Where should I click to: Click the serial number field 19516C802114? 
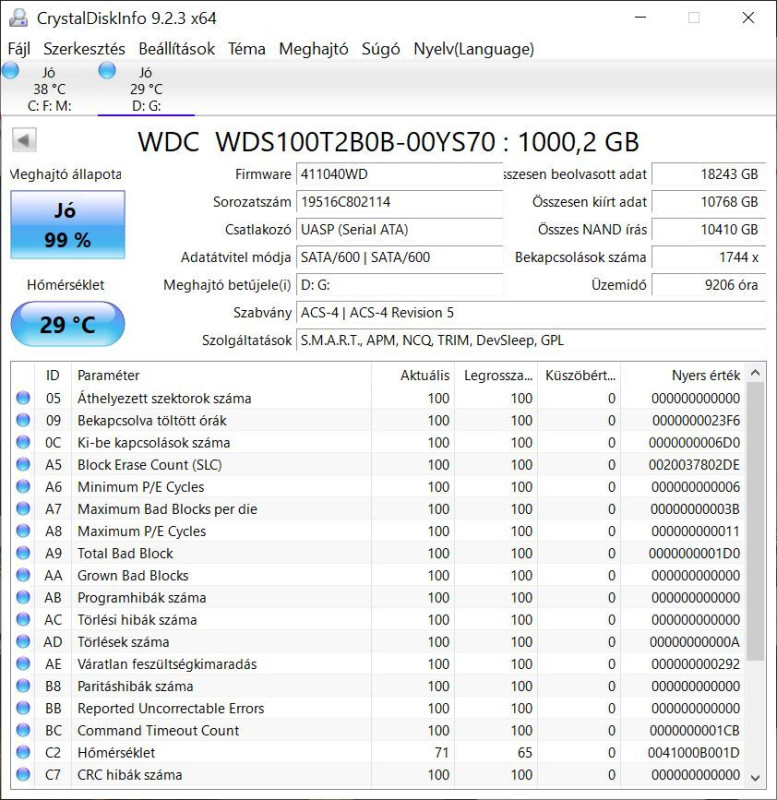pyautogui.click(x=399, y=202)
